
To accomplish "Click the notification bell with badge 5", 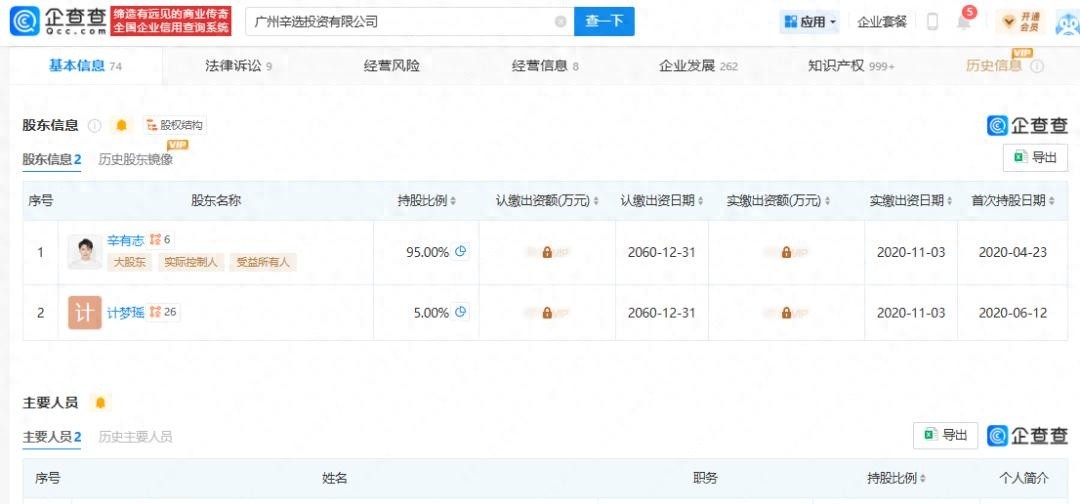I will pyautogui.click(x=963, y=22).
